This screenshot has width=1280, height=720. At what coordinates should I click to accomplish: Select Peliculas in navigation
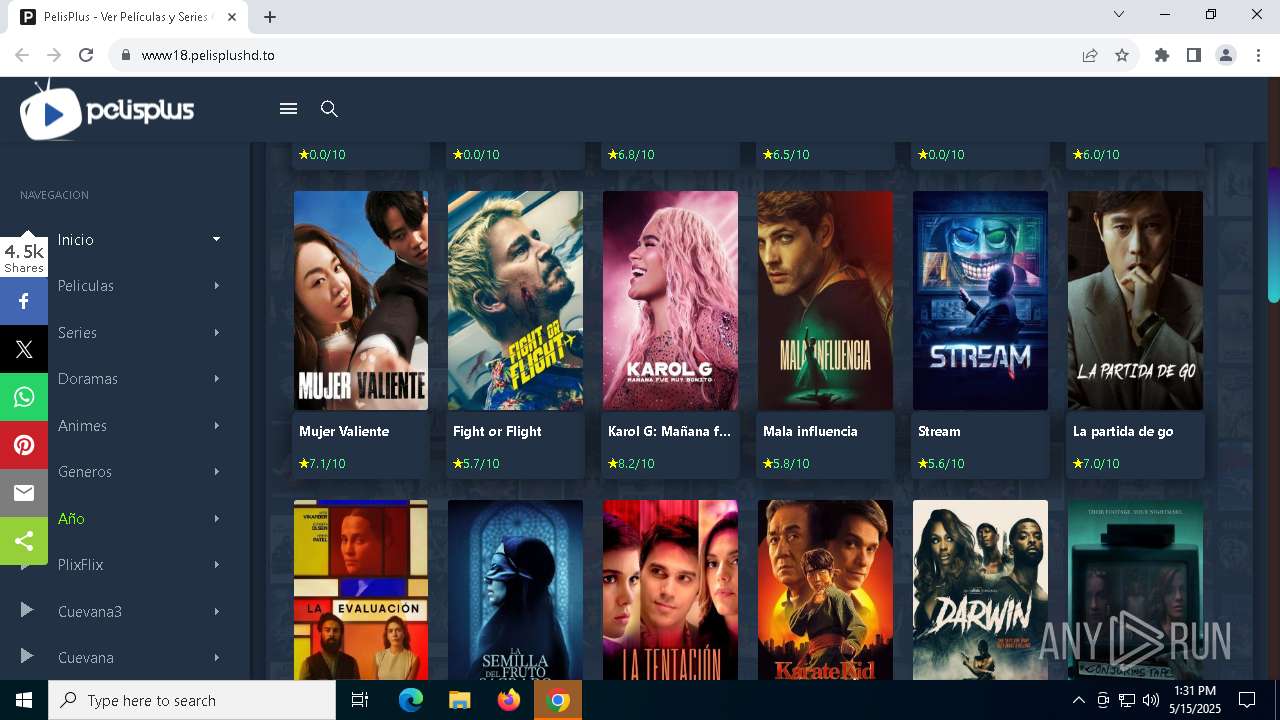(x=86, y=286)
